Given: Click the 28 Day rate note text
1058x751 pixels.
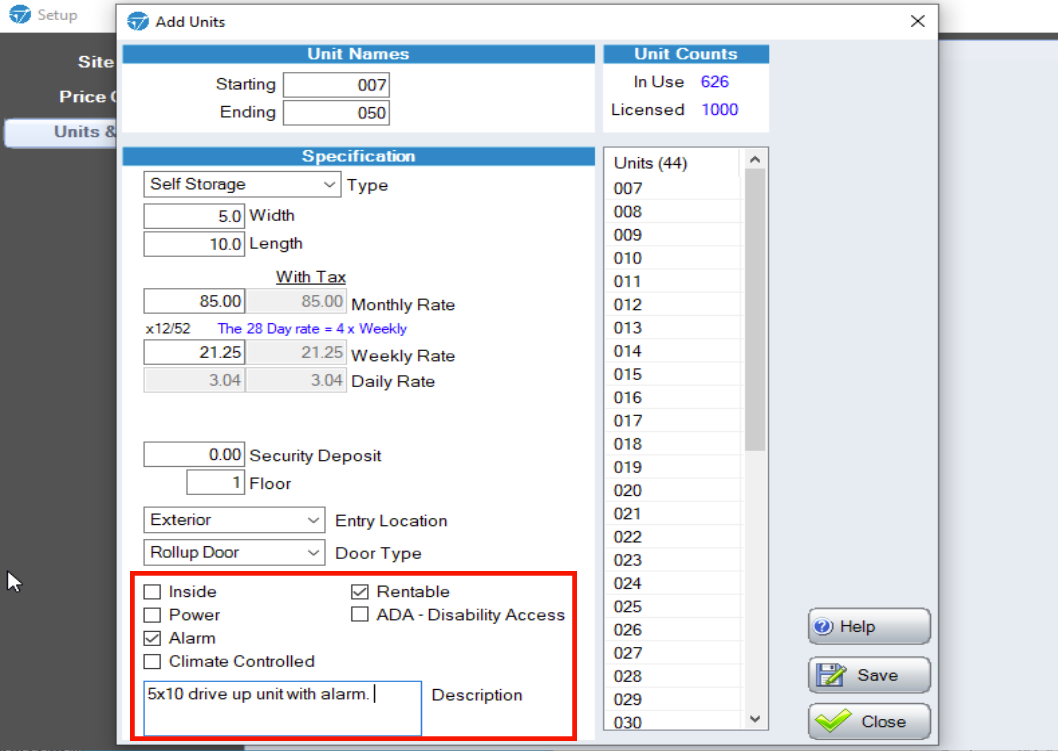Looking at the screenshot, I should [312, 329].
